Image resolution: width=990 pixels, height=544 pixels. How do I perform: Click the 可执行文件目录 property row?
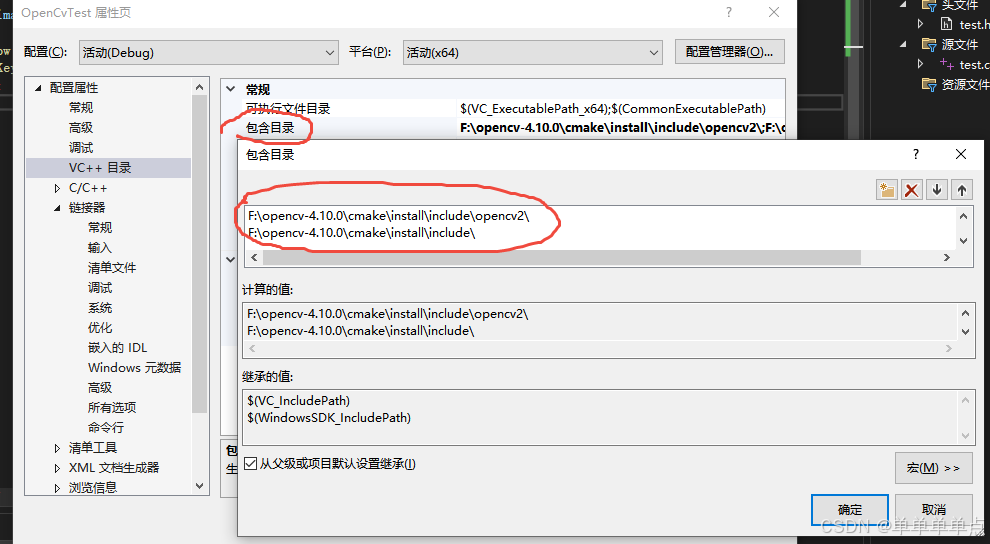pyautogui.click(x=503, y=109)
